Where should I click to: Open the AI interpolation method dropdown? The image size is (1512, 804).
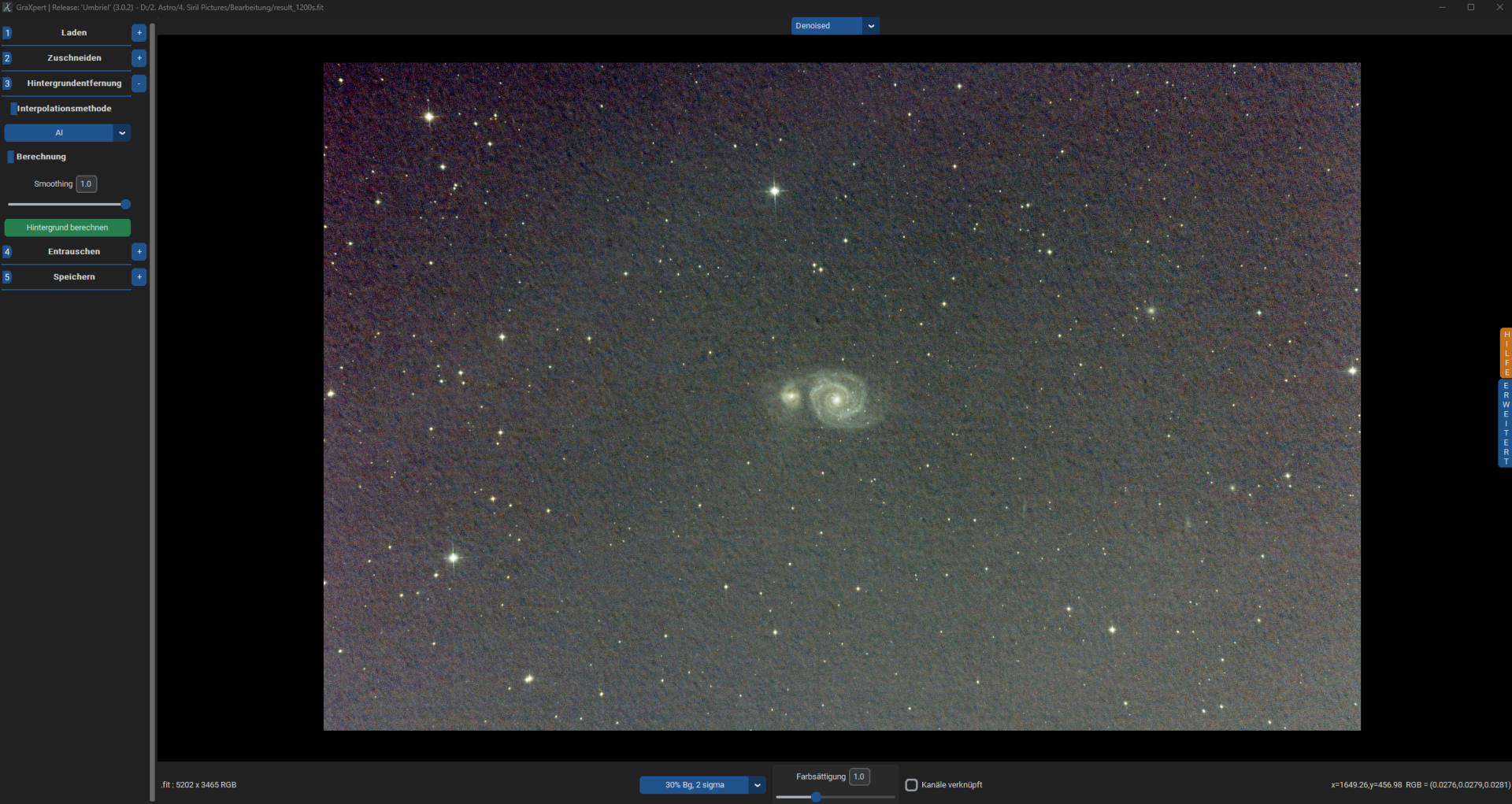[x=67, y=133]
